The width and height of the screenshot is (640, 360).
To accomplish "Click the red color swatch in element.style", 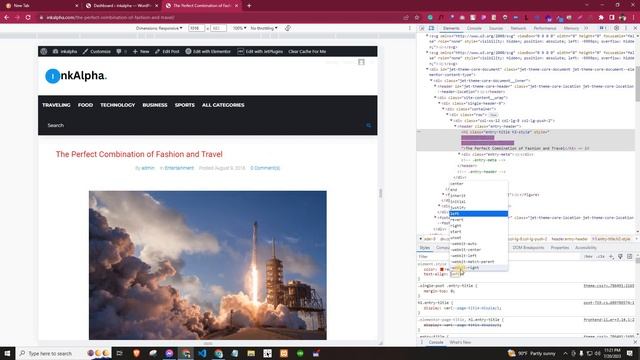I will 442,269.
